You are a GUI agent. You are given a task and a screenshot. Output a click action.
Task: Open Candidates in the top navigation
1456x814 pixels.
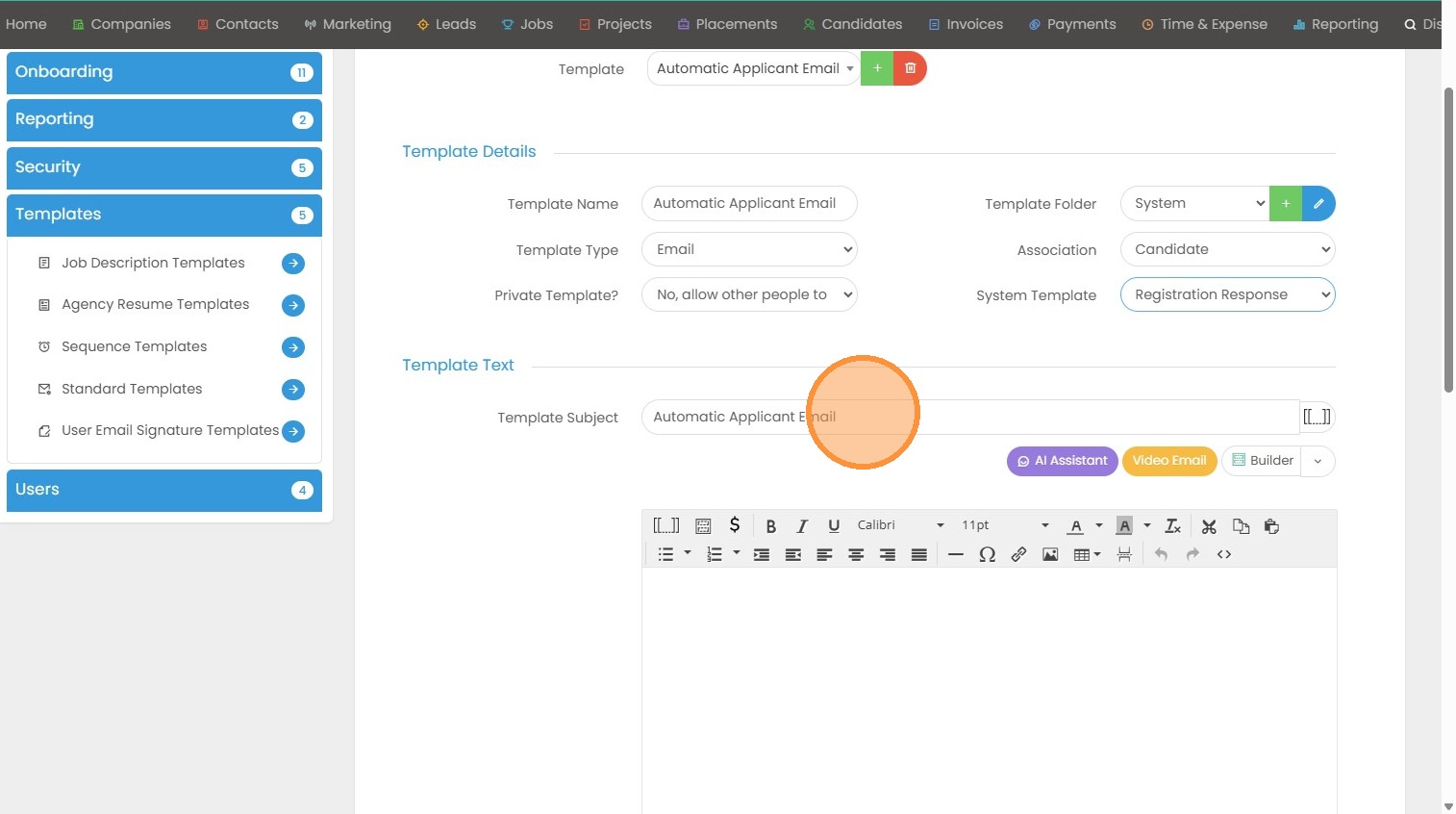point(853,24)
